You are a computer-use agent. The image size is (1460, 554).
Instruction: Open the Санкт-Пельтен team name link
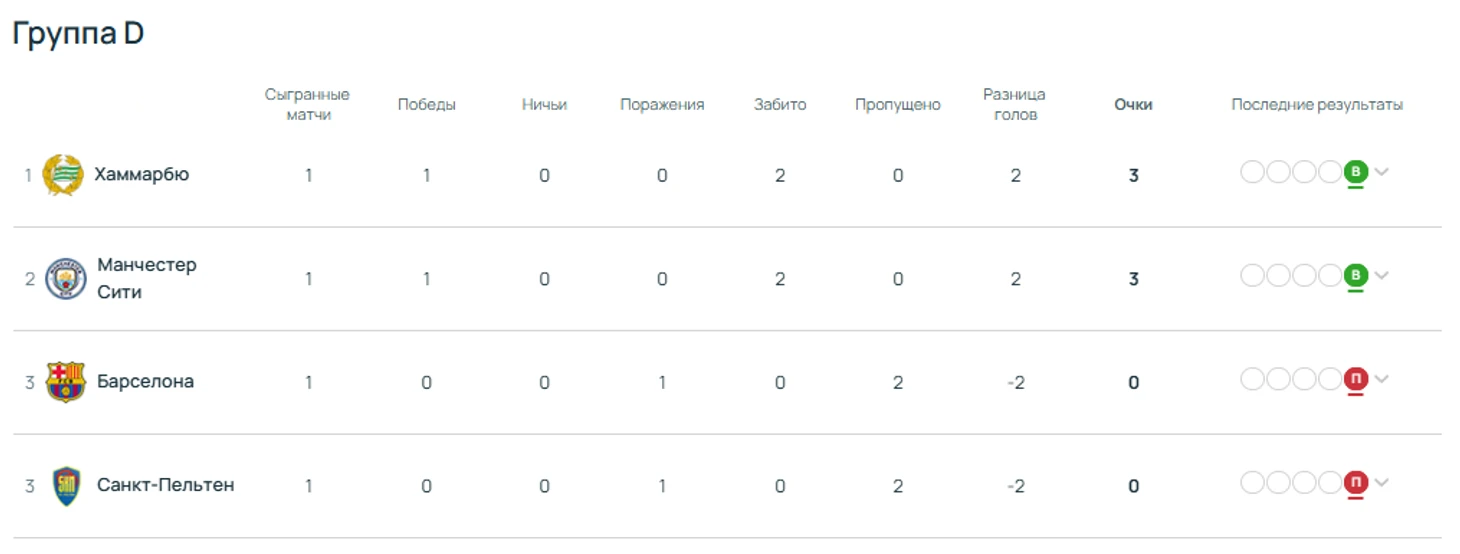click(165, 485)
